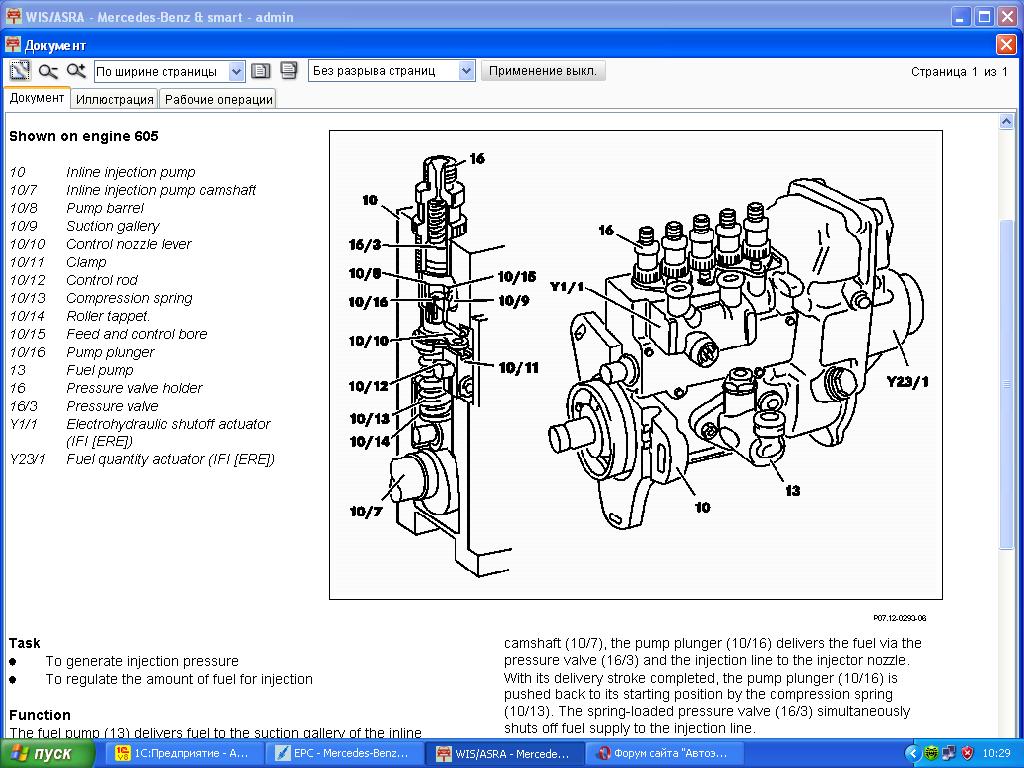Click the 'Feed and control bore' legend entry
Viewport: 1024px width, 768px height.
pyautogui.click(x=136, y=334)
